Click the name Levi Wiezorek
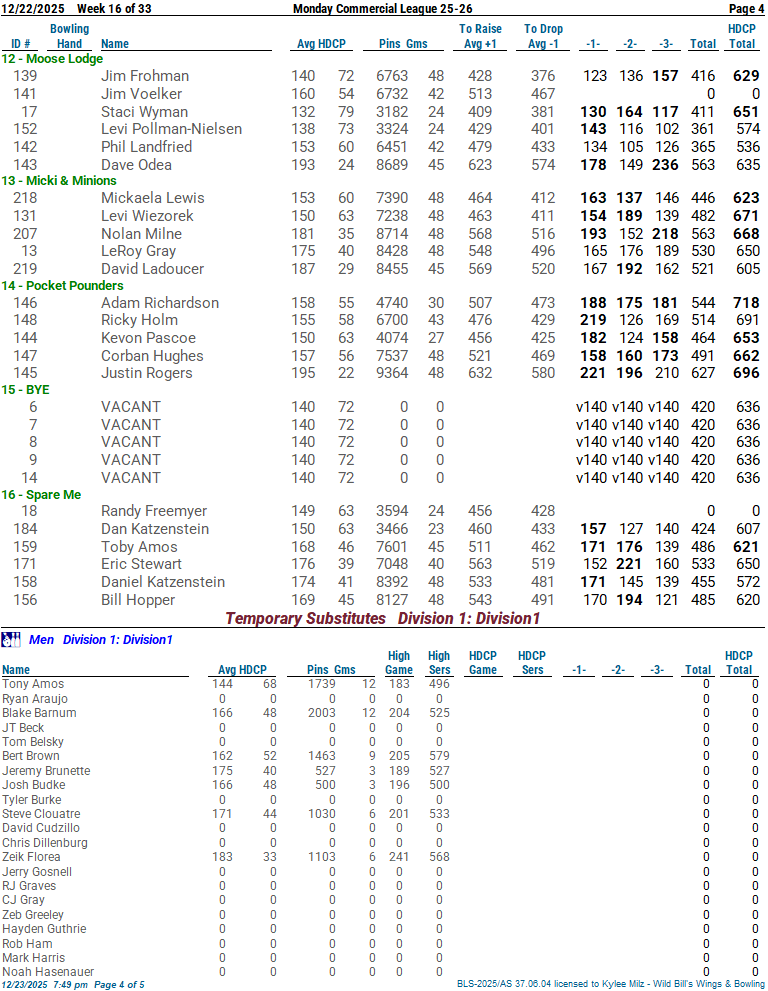Screen dimensions: 768x991 (147, 216)
